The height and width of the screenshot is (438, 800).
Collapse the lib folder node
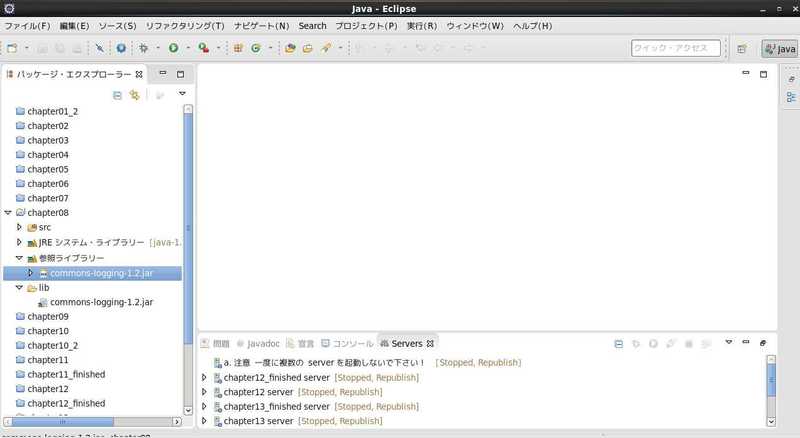[x=19, y=287]
